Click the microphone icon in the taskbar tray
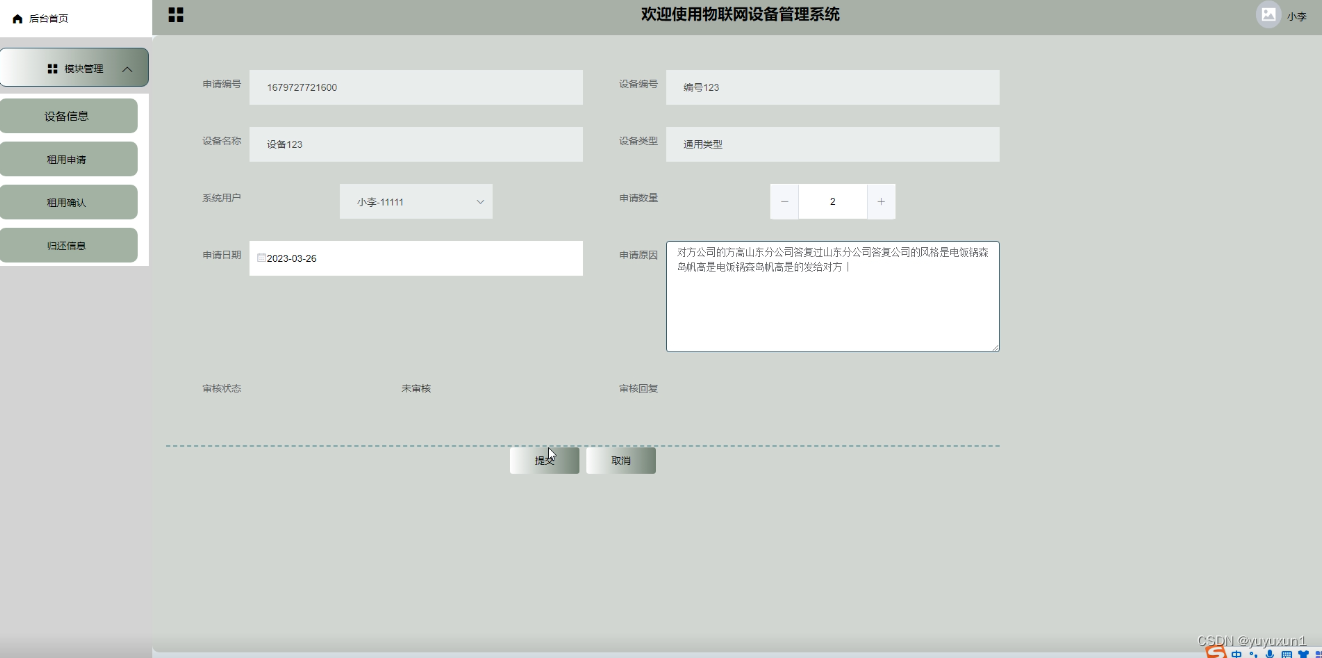Screen dimensions: 1322x658 point(1270,653)
